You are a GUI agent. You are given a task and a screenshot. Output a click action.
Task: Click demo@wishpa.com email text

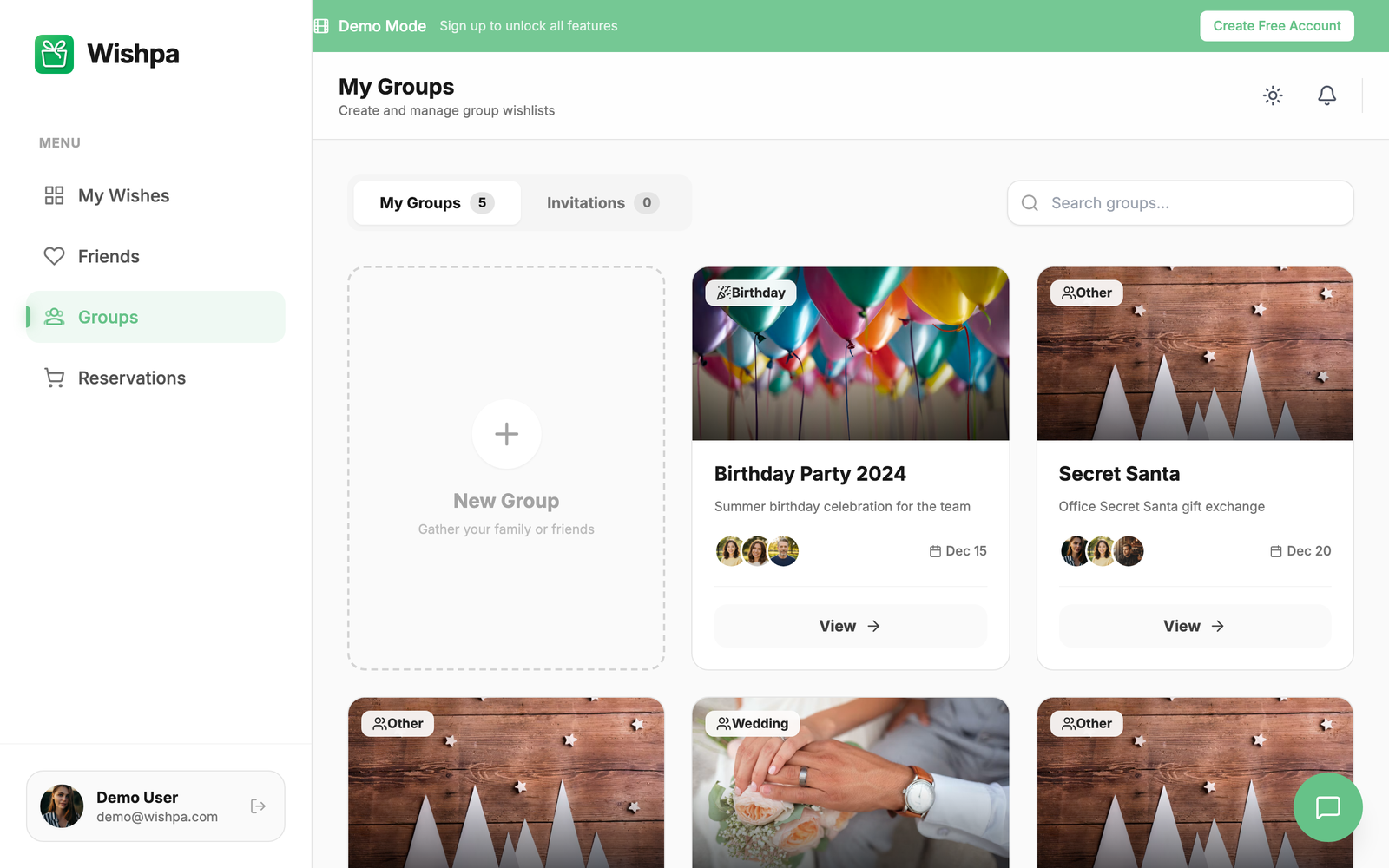(157, 817)
